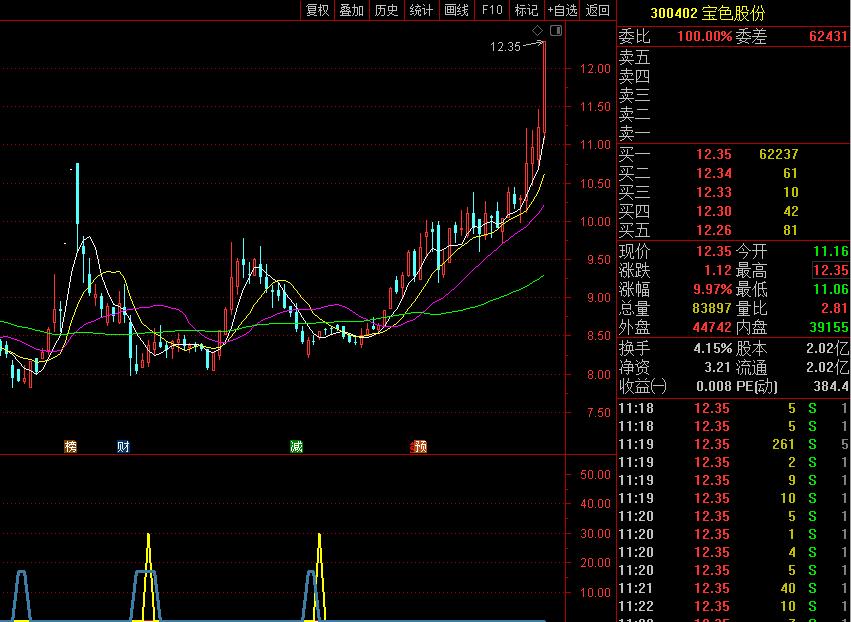The height and width of the screenshot is (622, 851).
Task: Click the 标记 mark button
Action: (526, 10)
